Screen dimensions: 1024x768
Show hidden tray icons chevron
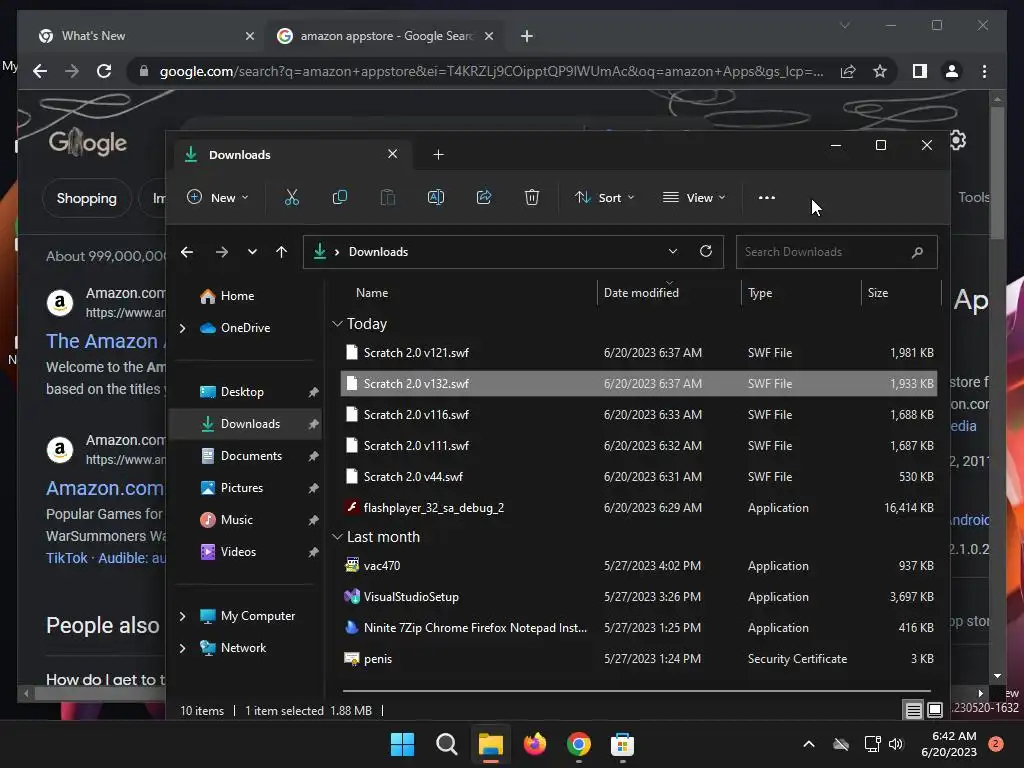[808, 744]
